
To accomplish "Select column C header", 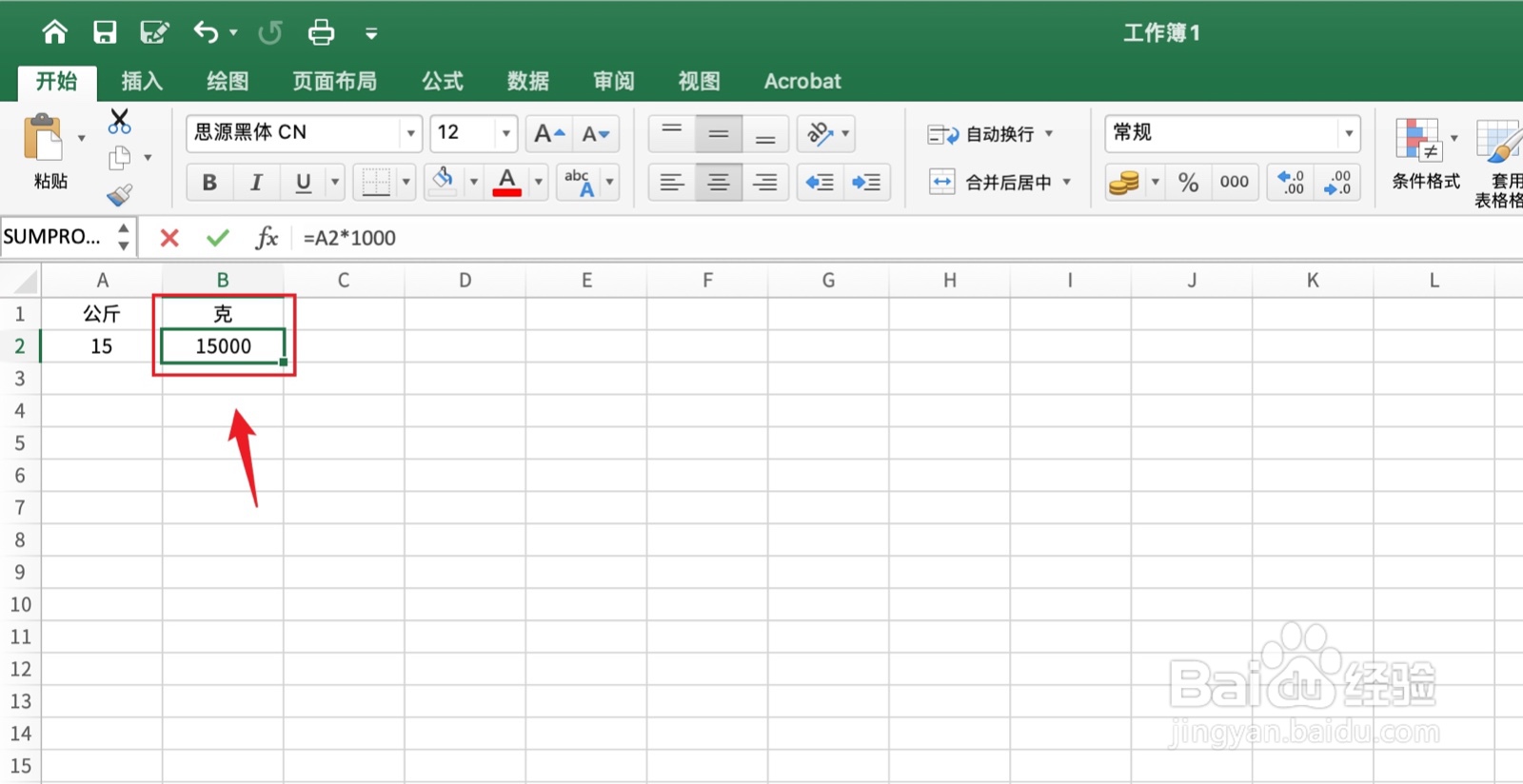I will [344, 281].
